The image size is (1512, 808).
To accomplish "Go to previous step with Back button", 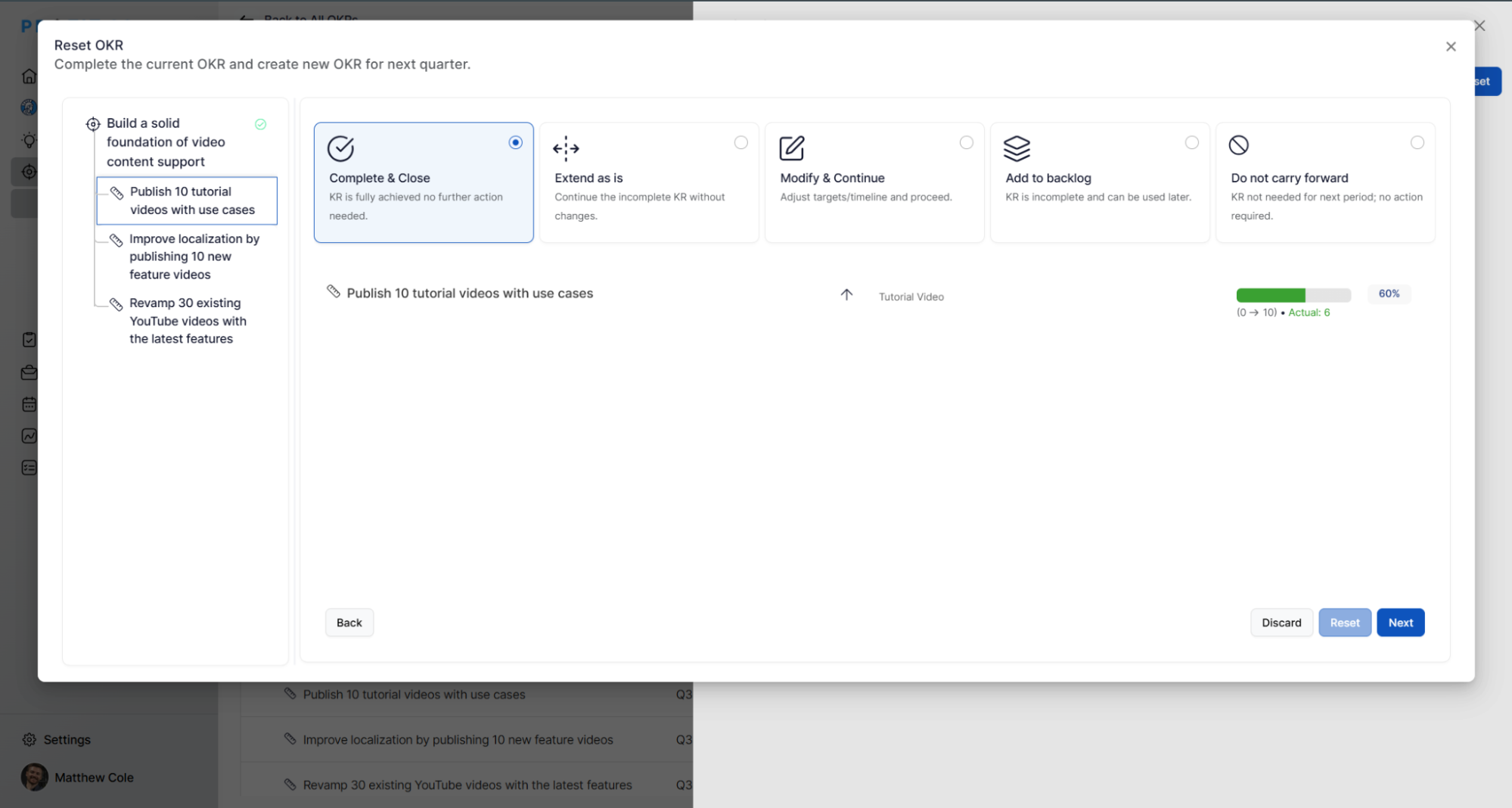I will [x=349, y=623].
